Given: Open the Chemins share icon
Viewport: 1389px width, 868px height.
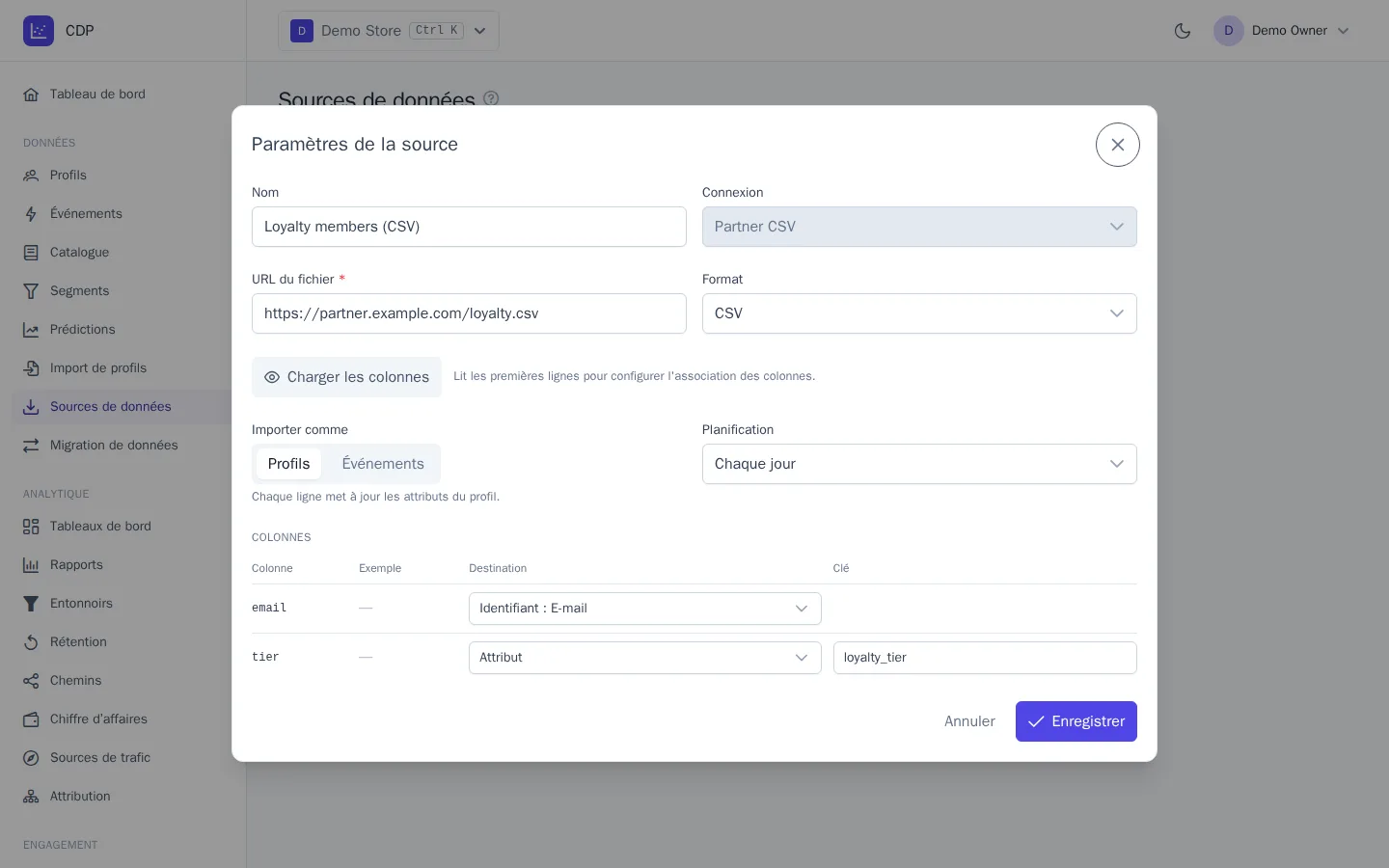Looking at the screenshot, I should click(x=31, y=681).
